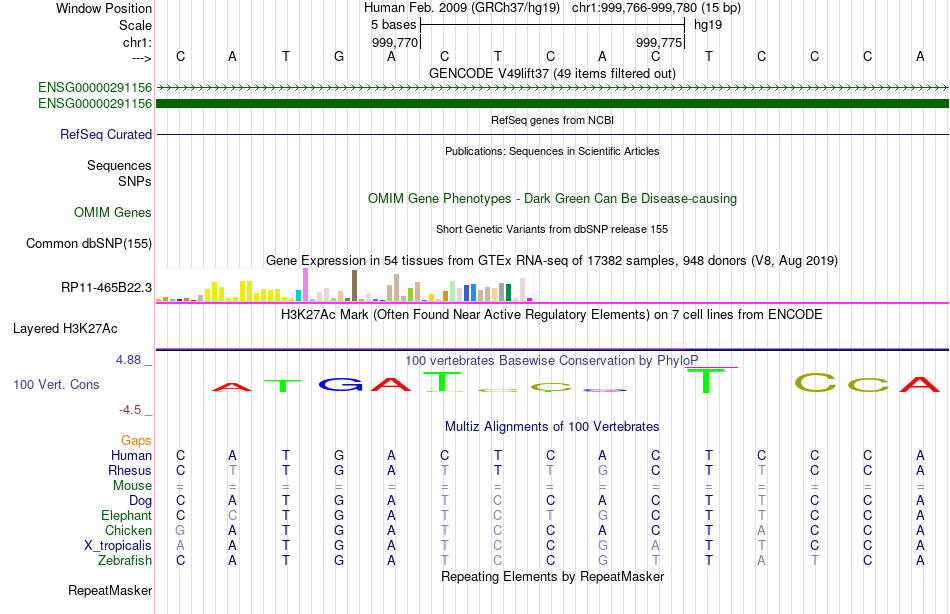Open Repeating Elements by RepeatMasker title

tap(552, 576)
